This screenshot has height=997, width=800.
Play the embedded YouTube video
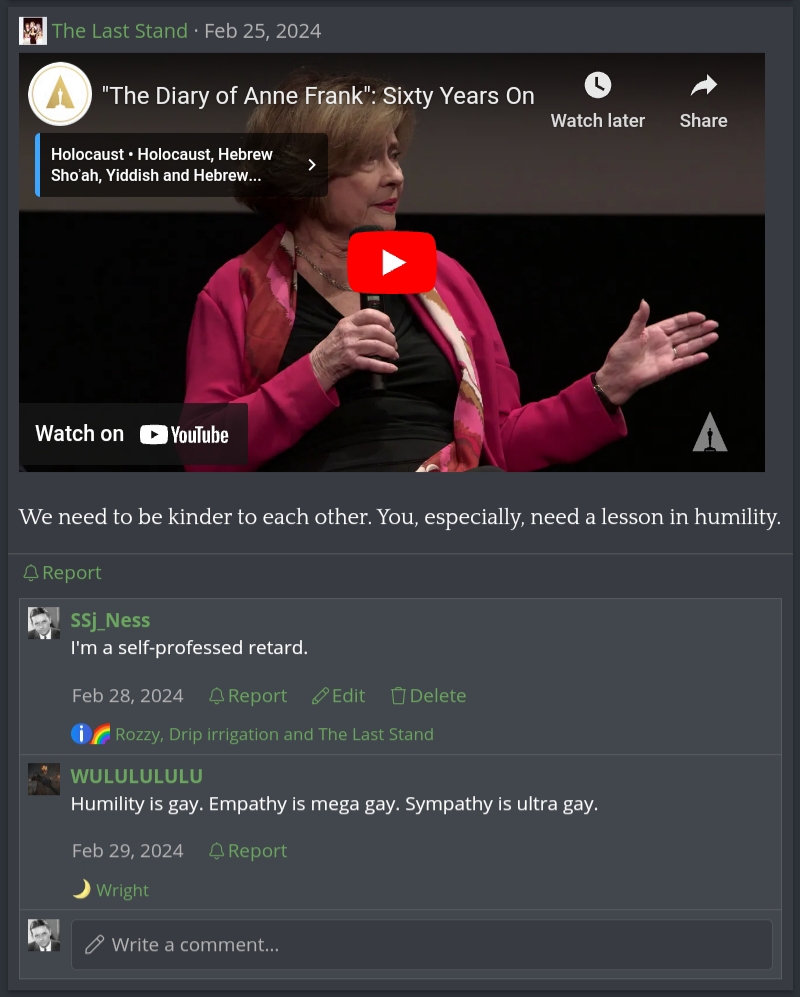point(391,263)
